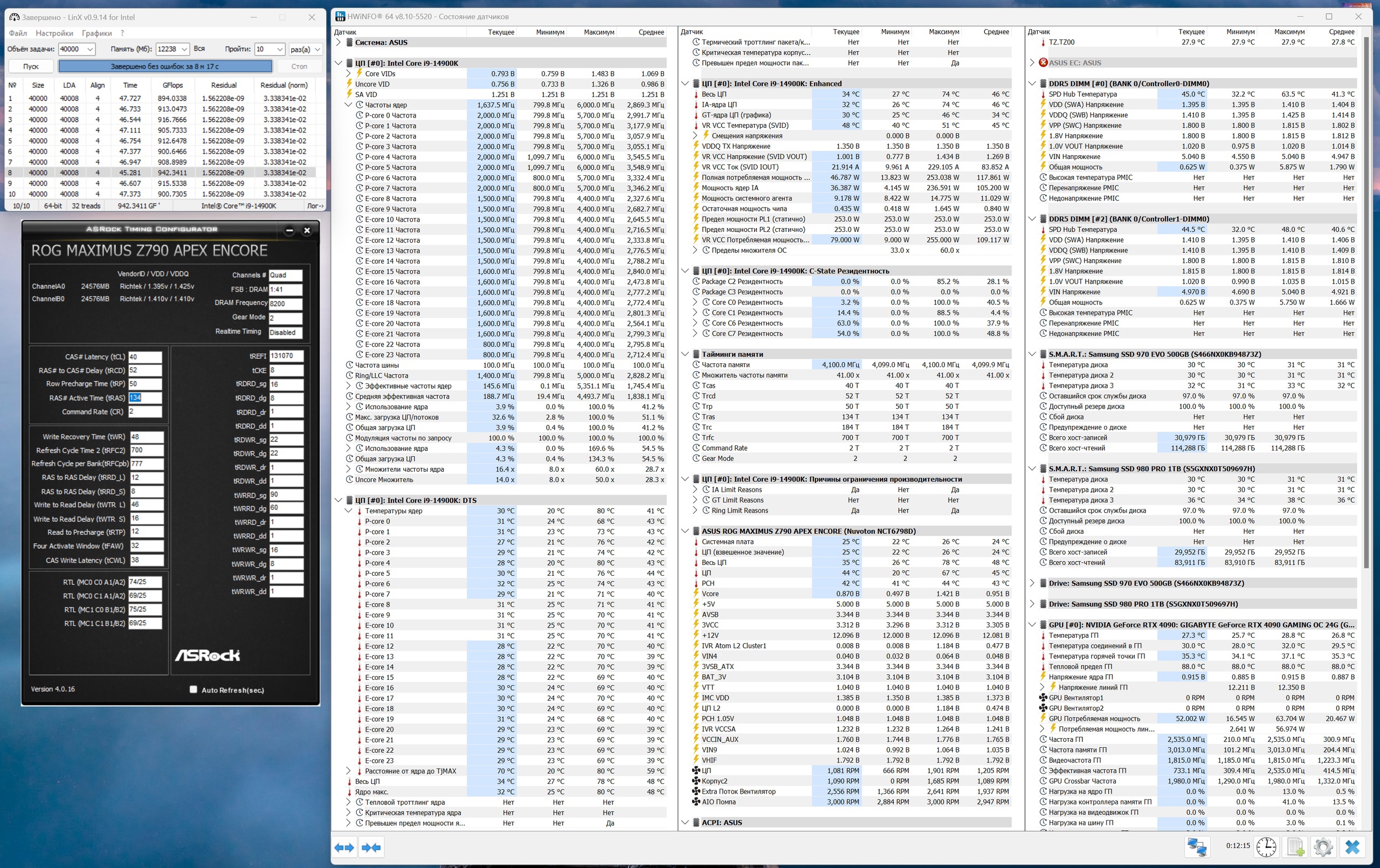The image size is (1380, 868).
Task: Click the red error icon beside ASUS EC
Action: [1043, 63]
